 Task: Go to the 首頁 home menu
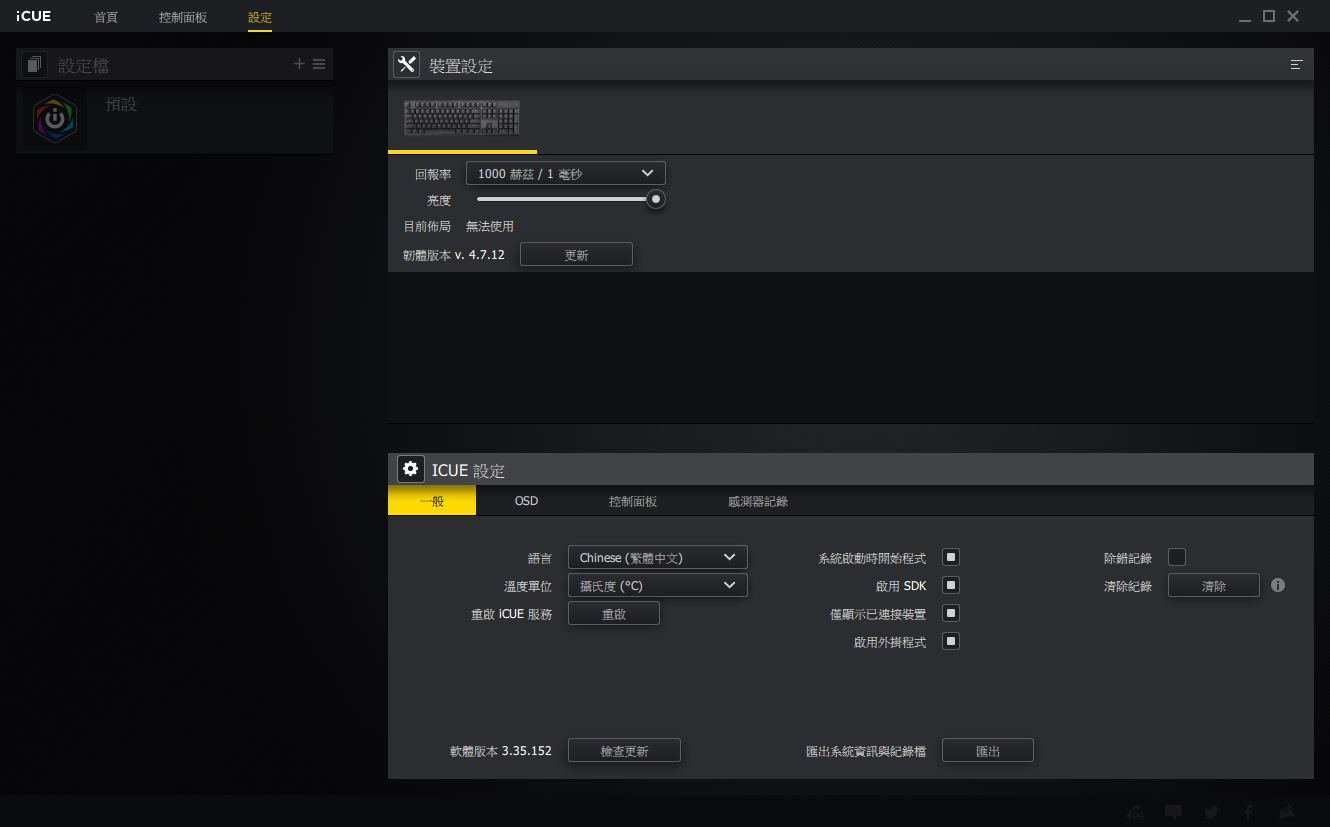pos(106,18)
